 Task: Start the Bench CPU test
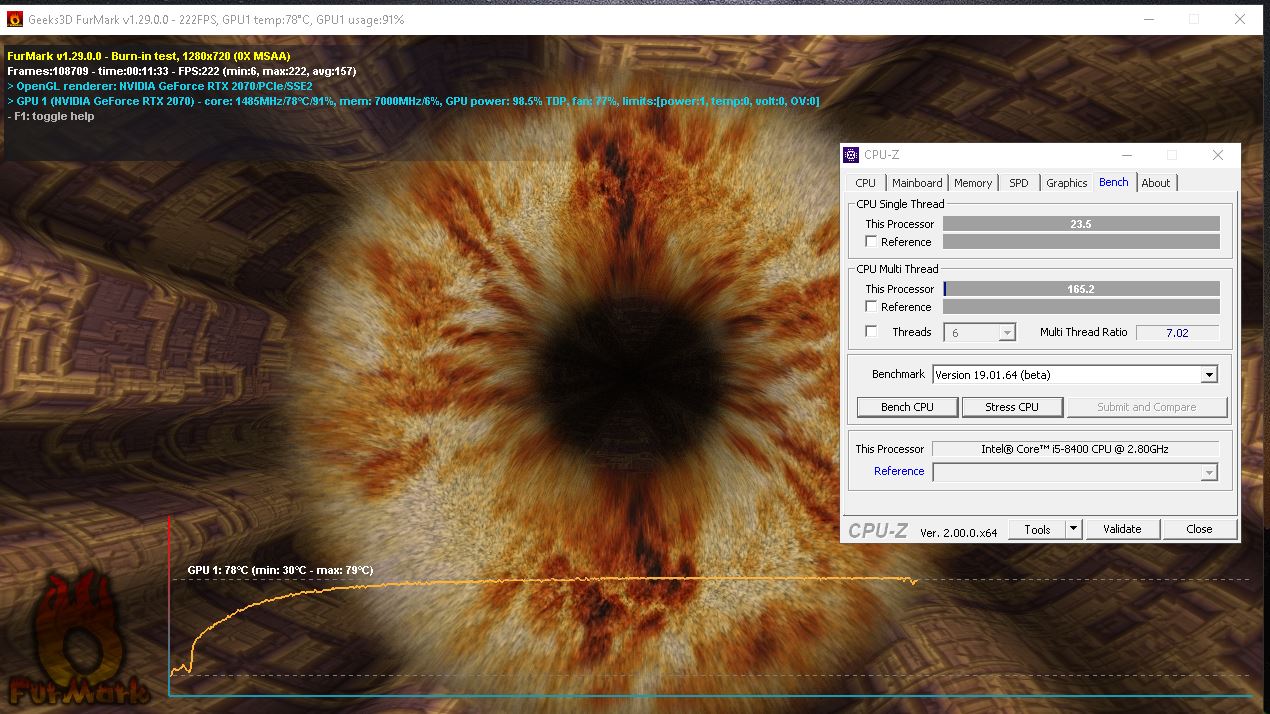click(907, 407)
